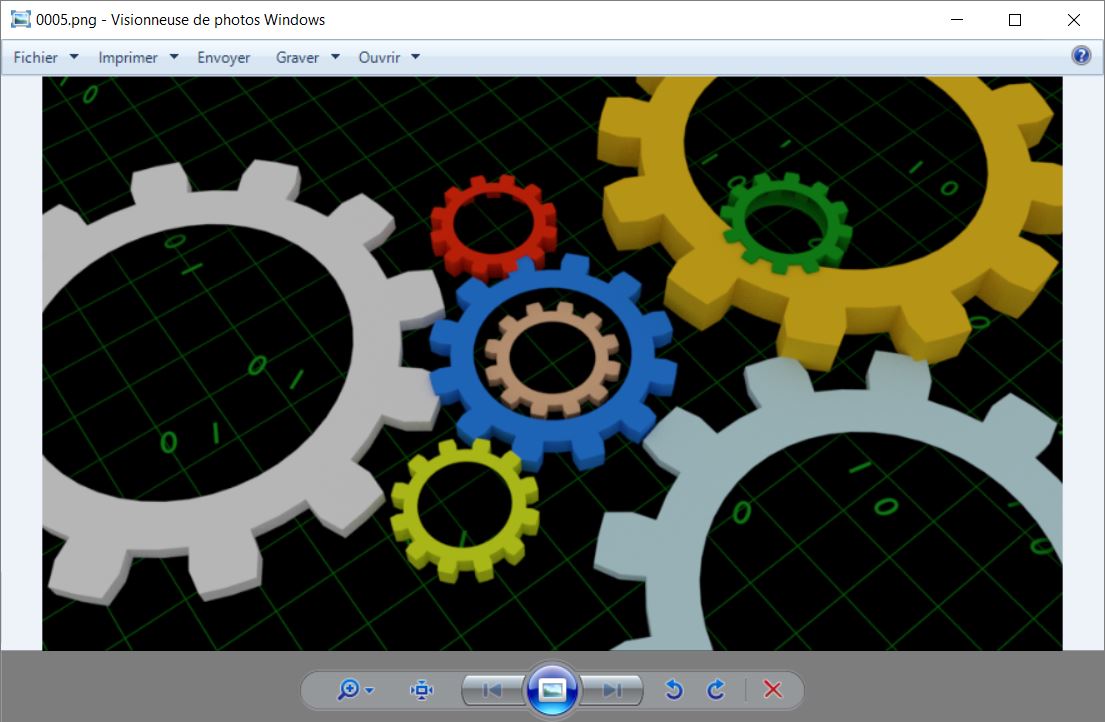Viewport: 1105px width, 722px height.
Task: Minimize the photo viewer window
Action: click(x=956, y=20)
